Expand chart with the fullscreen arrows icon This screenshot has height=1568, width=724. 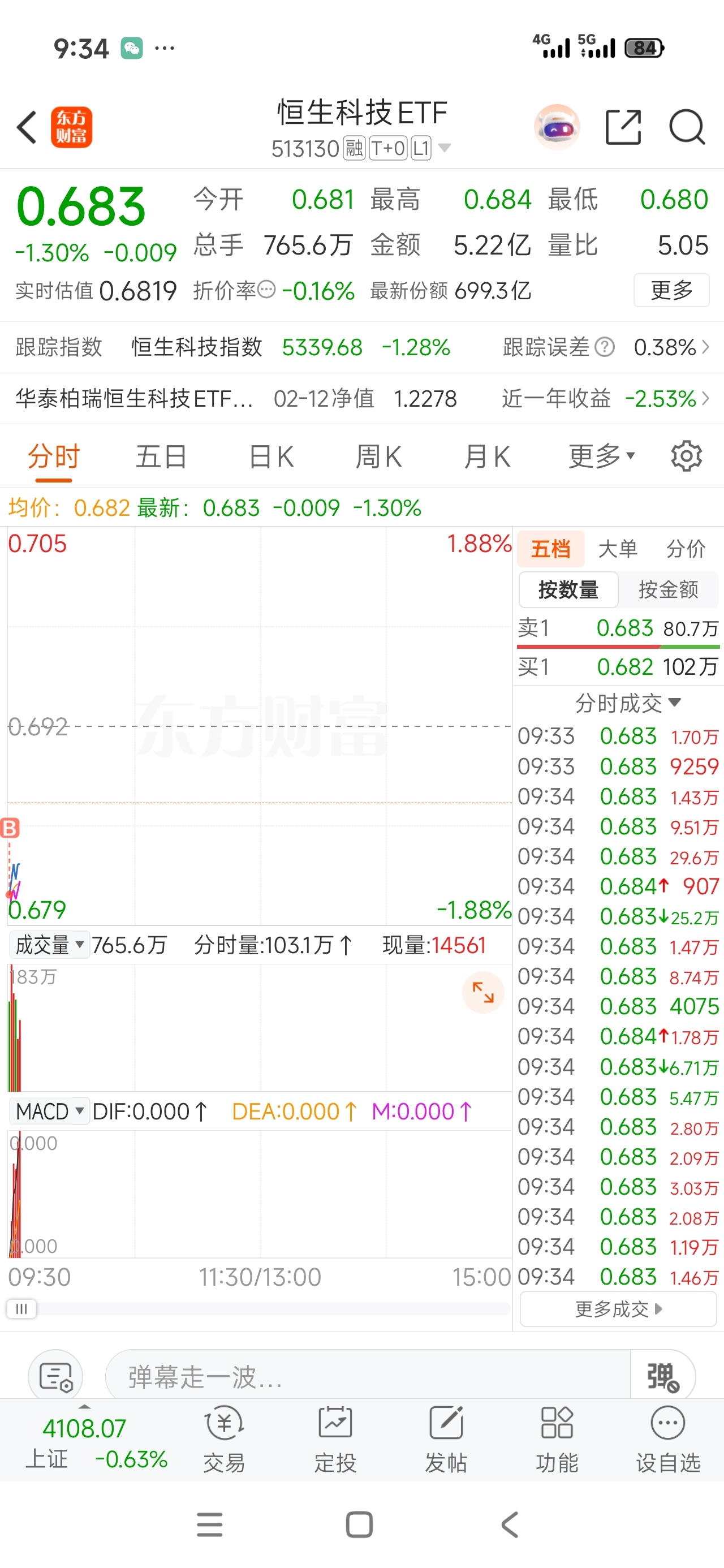483,992
